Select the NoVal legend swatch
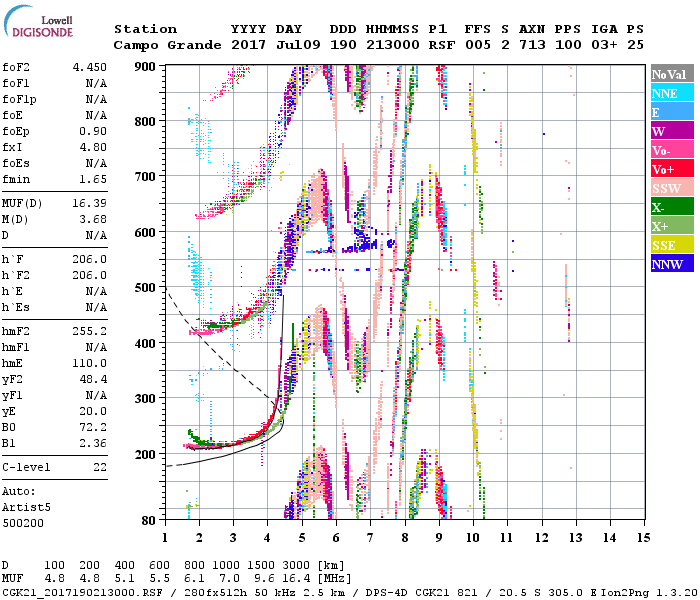 click(669, 74)
